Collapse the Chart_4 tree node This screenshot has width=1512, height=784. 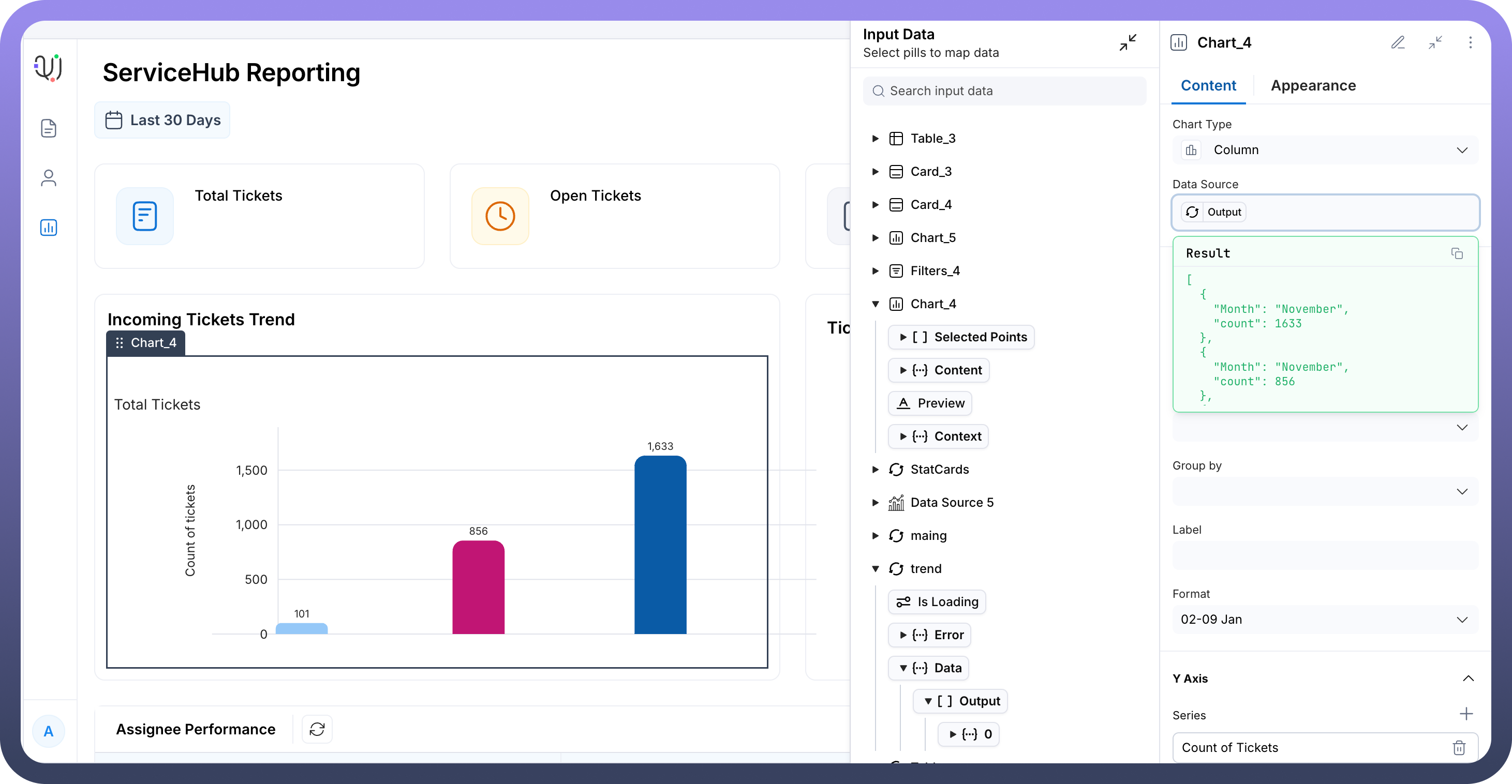(875, 304)
